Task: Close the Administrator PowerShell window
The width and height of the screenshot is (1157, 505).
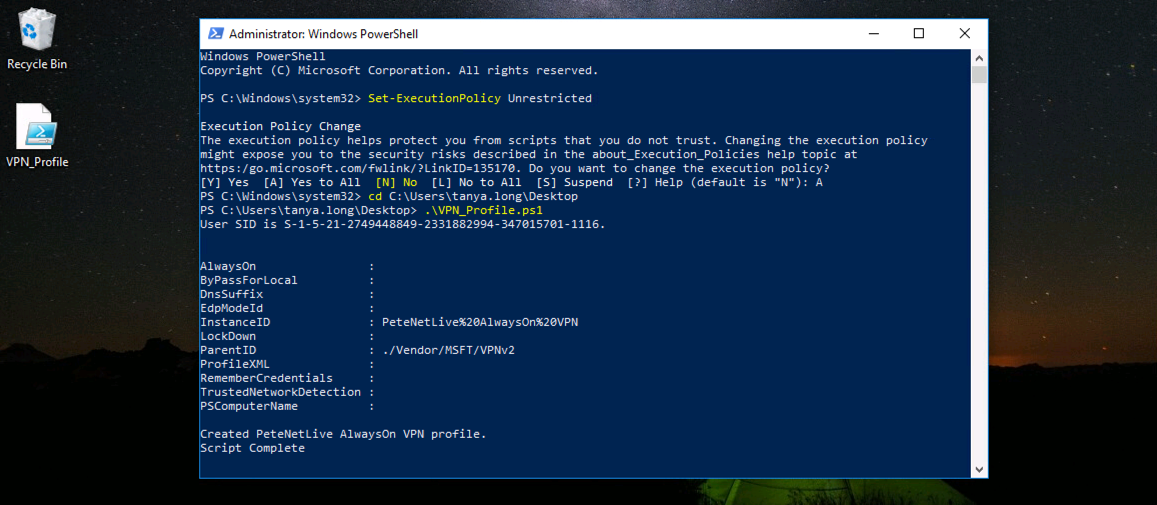Action: point(964,33)
